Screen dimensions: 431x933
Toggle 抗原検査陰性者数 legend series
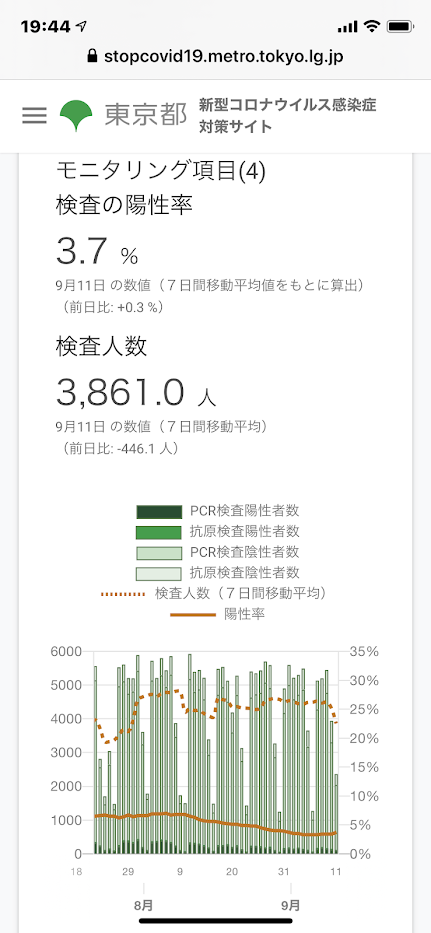tap(218, 573)
